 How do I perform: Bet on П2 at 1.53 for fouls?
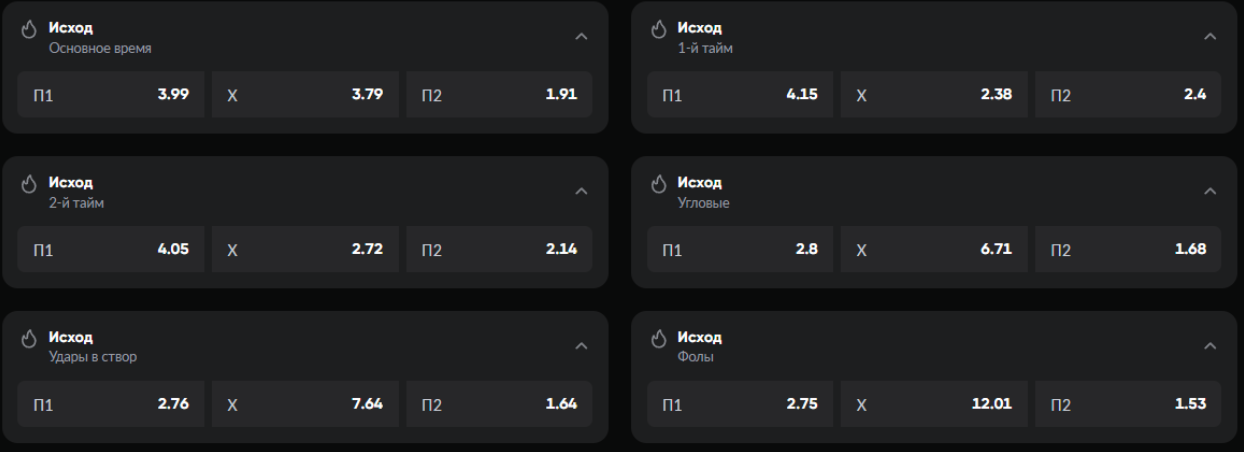tap(1127, 404)
